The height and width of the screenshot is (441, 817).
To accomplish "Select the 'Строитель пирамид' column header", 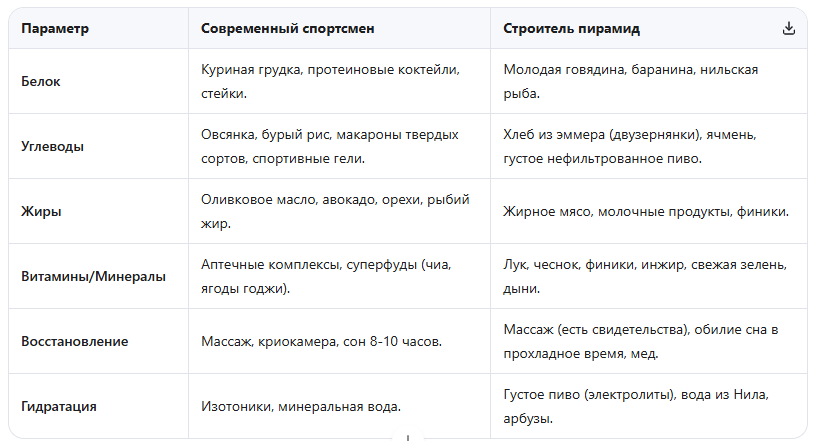I will (571, 29).
